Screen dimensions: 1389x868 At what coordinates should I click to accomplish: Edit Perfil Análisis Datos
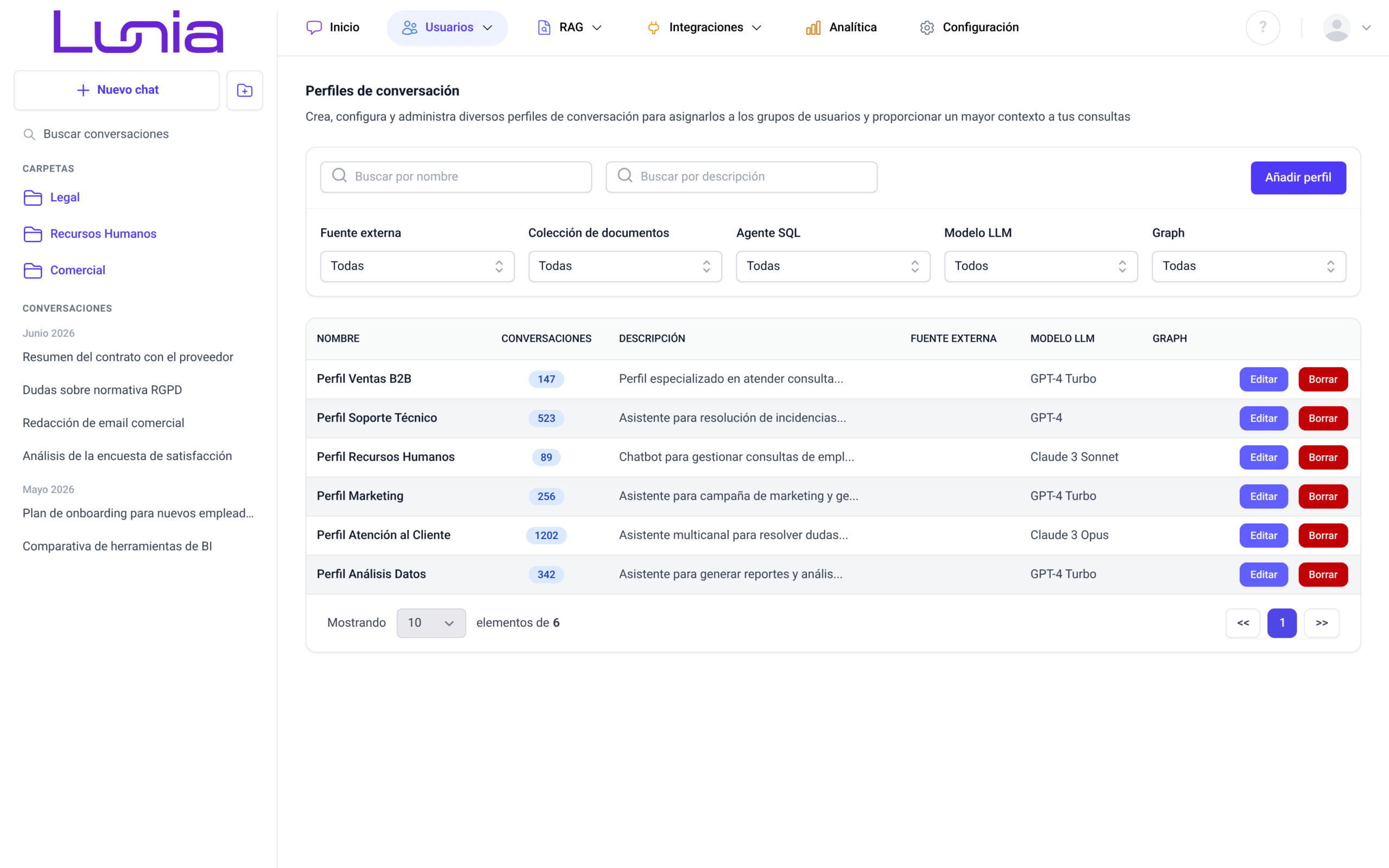(1264, 575)
